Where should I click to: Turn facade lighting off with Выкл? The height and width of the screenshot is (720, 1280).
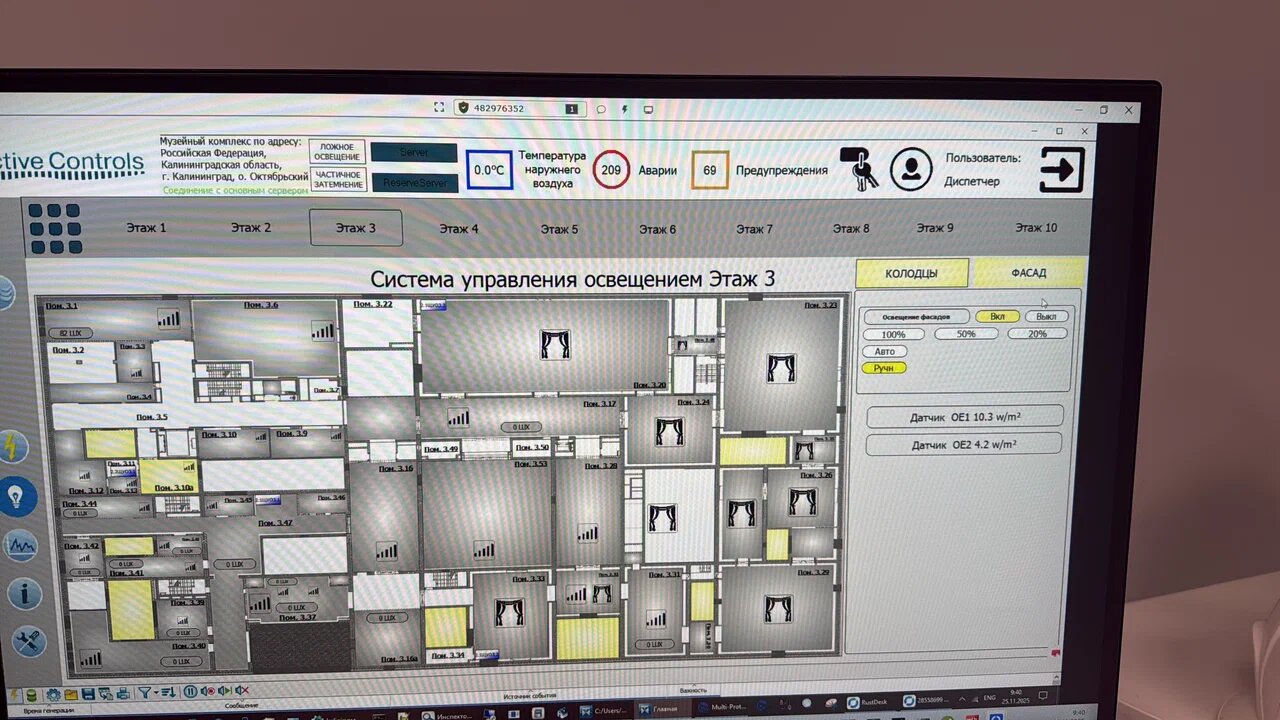[1046, 316]
